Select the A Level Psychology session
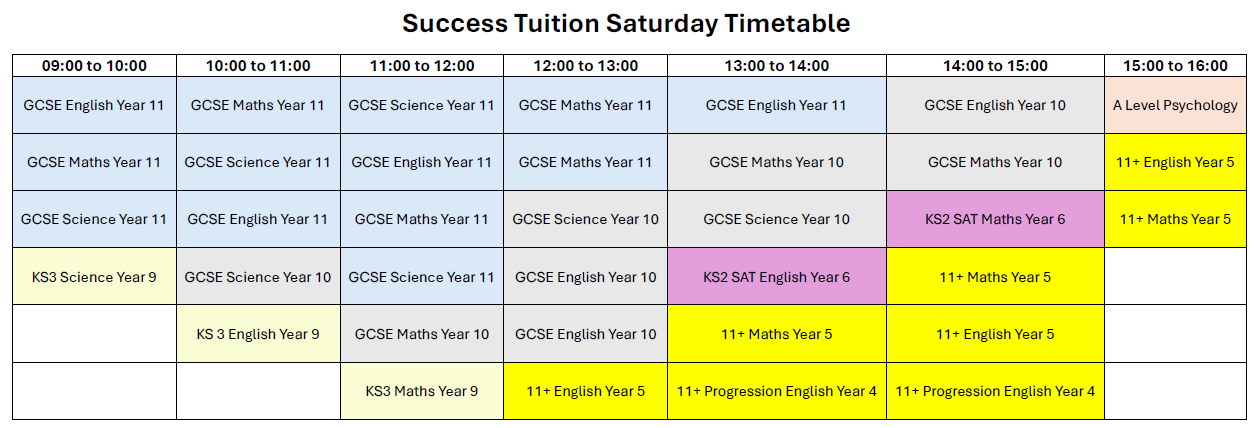The height and width of the screenshot is (428, 1258). pos(1175,105)
